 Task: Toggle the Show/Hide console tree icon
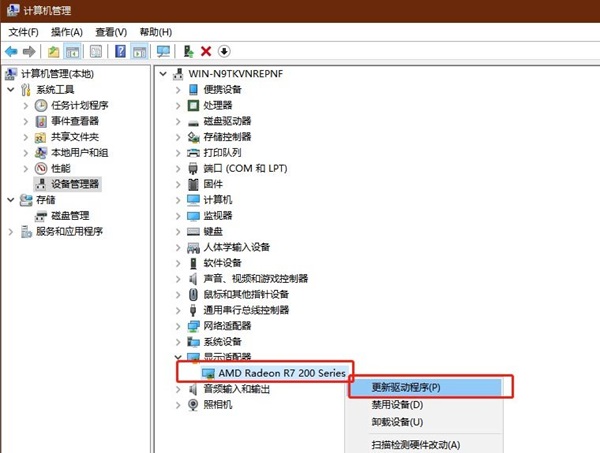pos(72,51)
